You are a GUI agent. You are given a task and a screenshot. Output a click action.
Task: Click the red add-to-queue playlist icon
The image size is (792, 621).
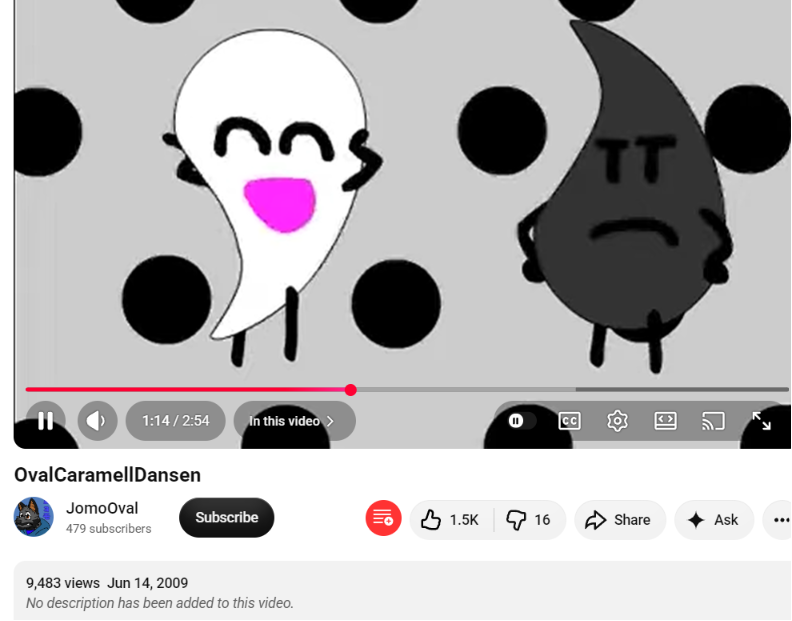[x=383, y=518]
